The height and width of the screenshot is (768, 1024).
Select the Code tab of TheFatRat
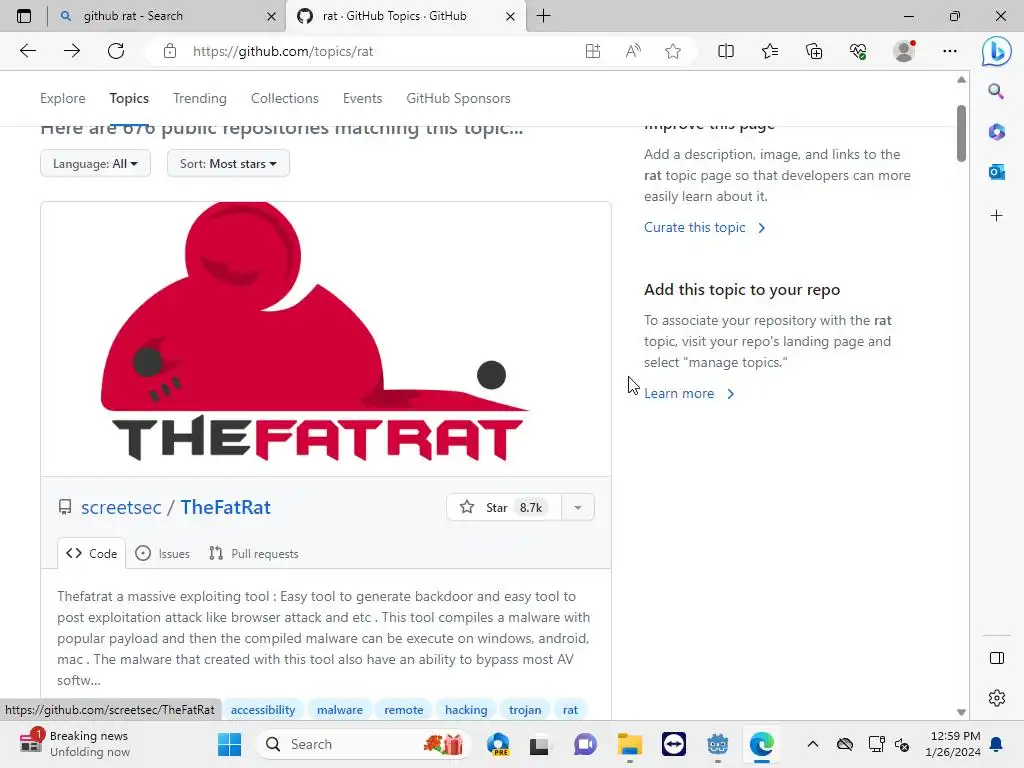pyautogui.click(x=91, y=554)
